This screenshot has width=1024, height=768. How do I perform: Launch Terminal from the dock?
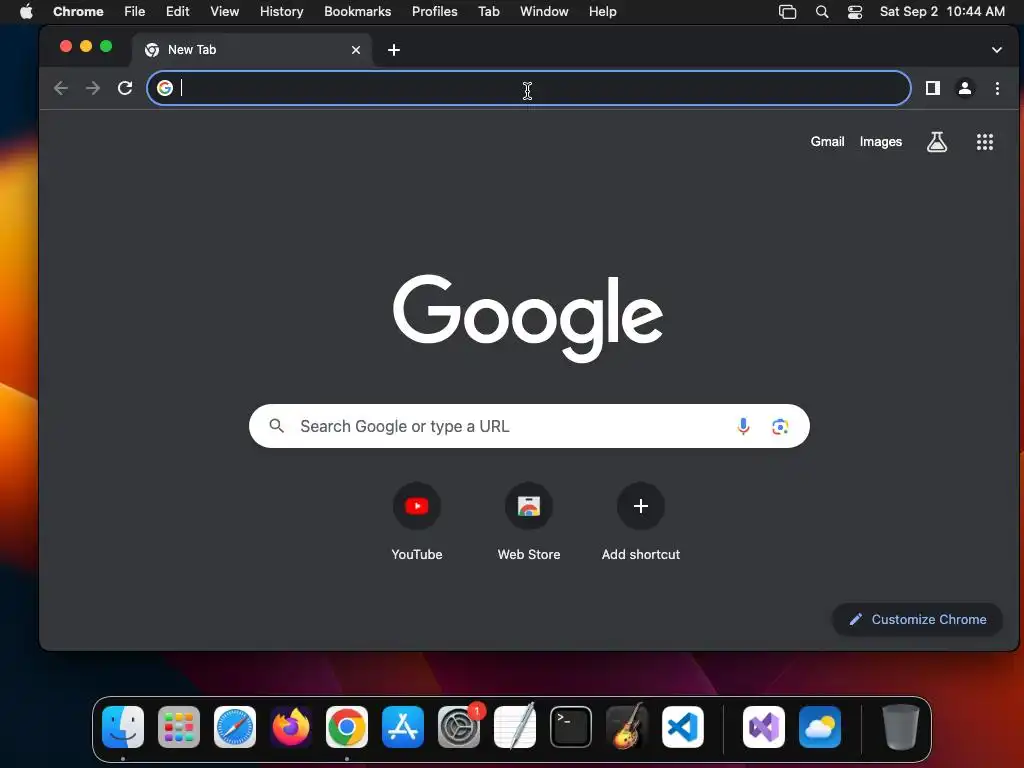pos(571,727)
